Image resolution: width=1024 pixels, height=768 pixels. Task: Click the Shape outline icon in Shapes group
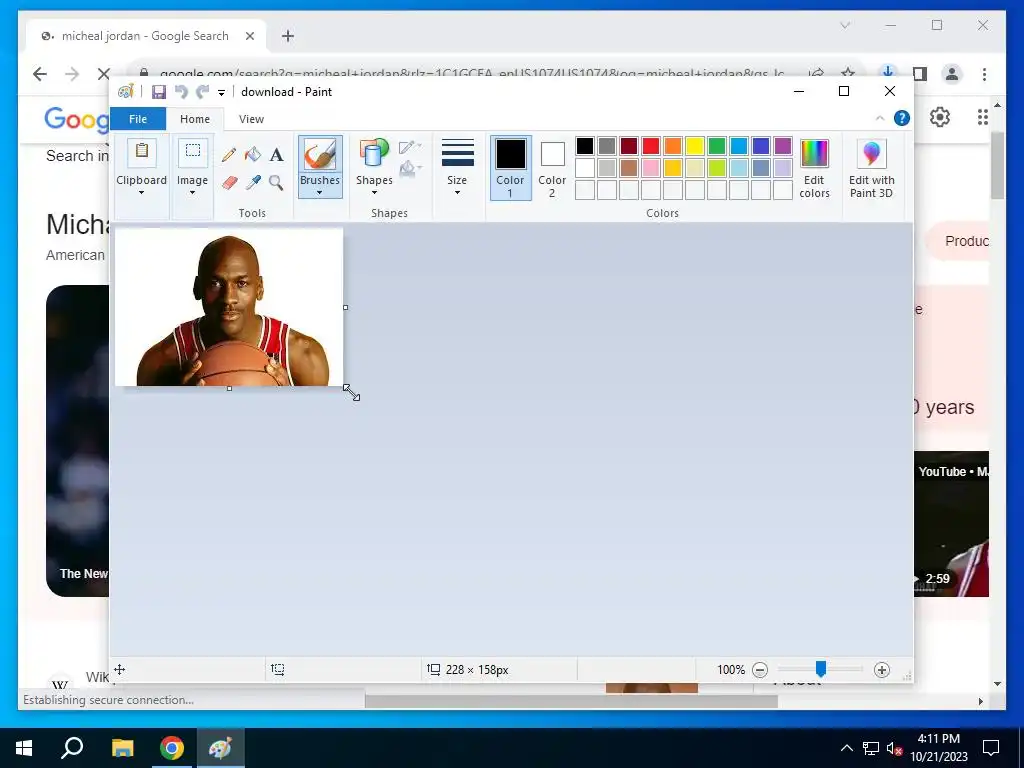coord(409,147)
